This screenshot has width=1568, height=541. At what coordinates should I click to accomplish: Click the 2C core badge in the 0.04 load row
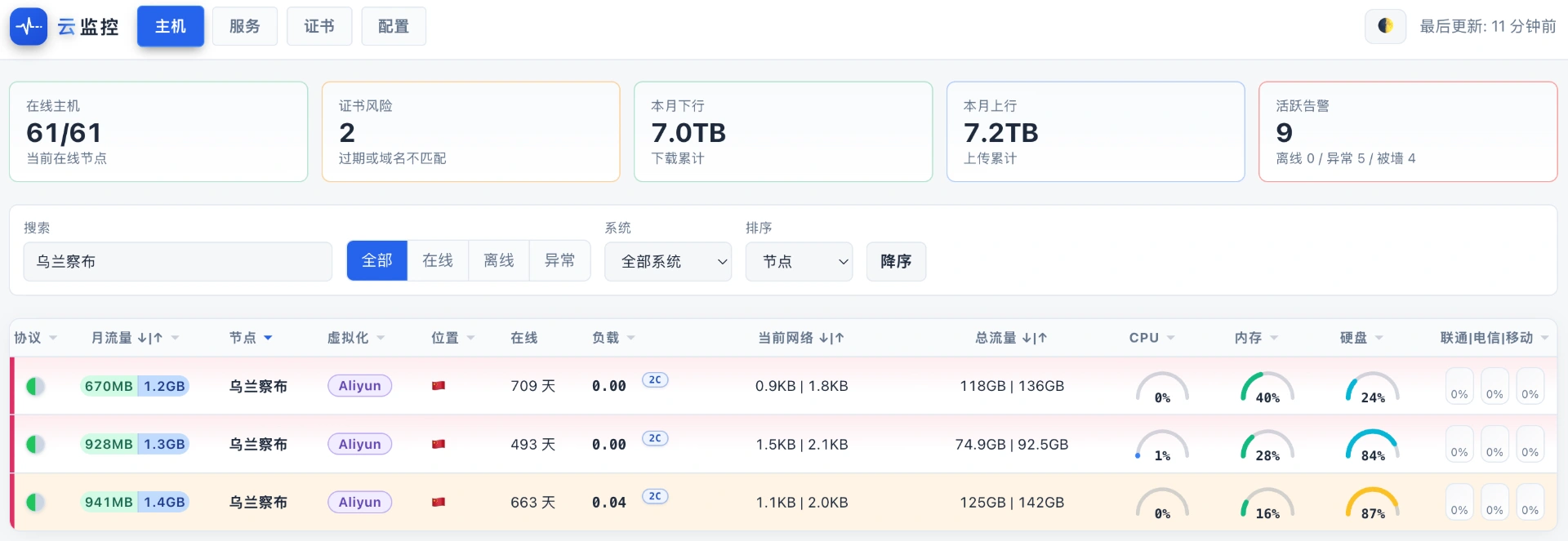click(655, 496)
